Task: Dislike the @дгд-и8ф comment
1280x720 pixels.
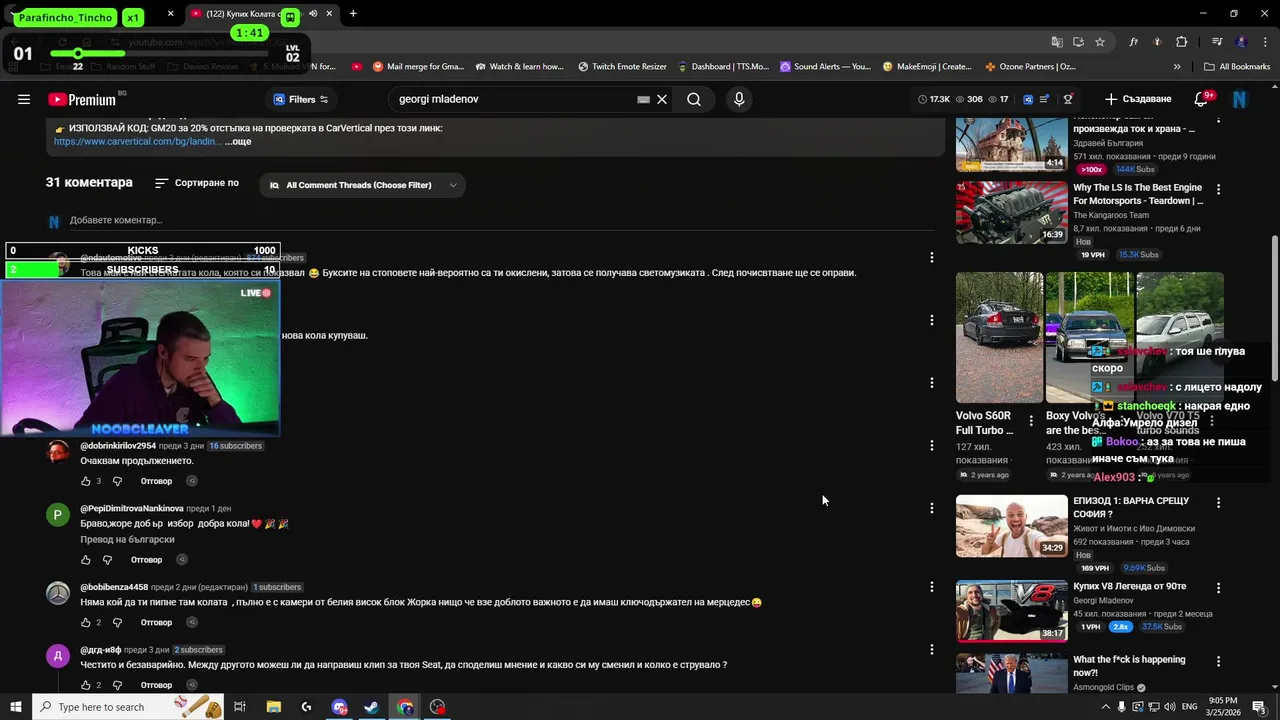Action: click(117, 685)
